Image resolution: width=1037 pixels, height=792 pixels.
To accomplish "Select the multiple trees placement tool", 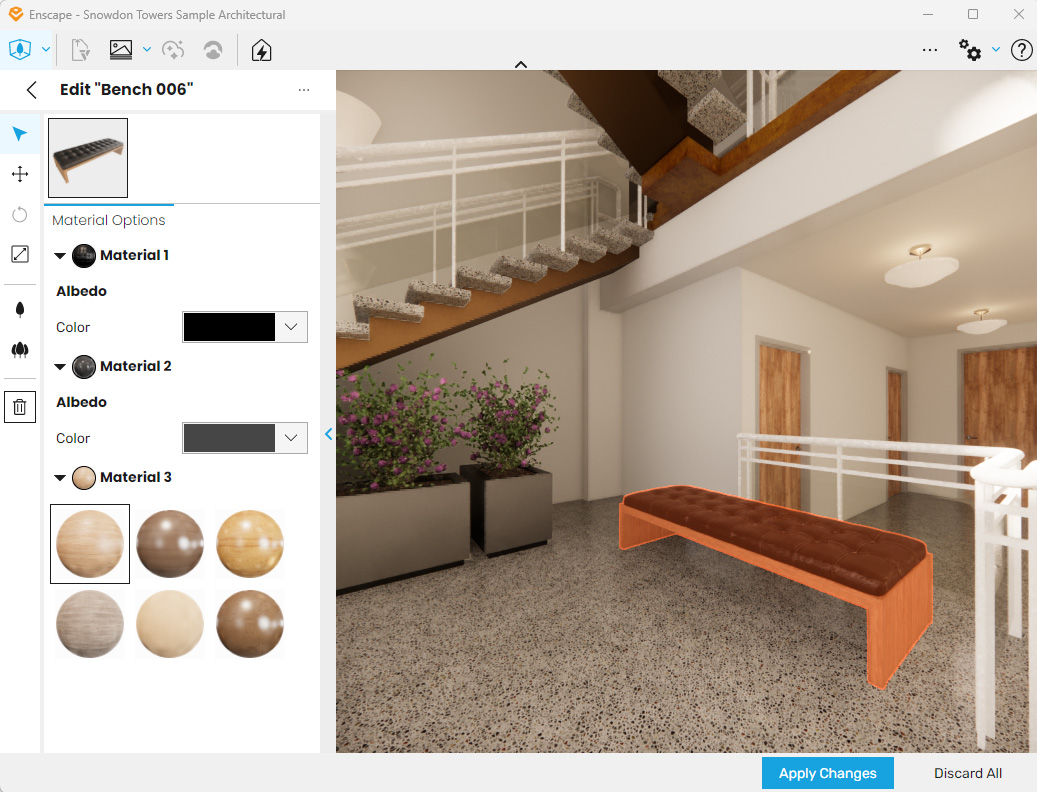I will click(20, 350).
